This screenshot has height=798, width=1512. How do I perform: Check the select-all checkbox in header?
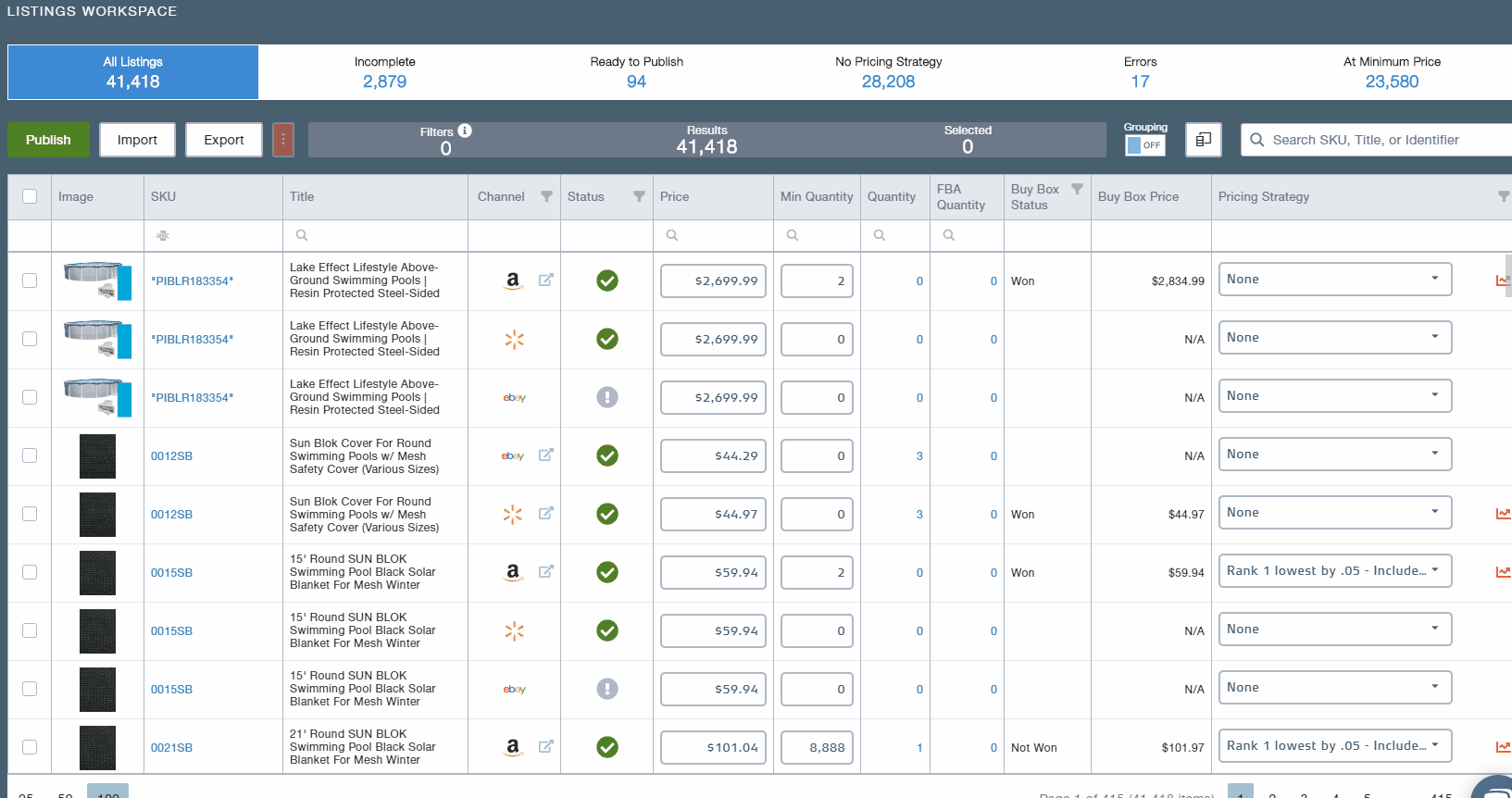tap(30, 196)
